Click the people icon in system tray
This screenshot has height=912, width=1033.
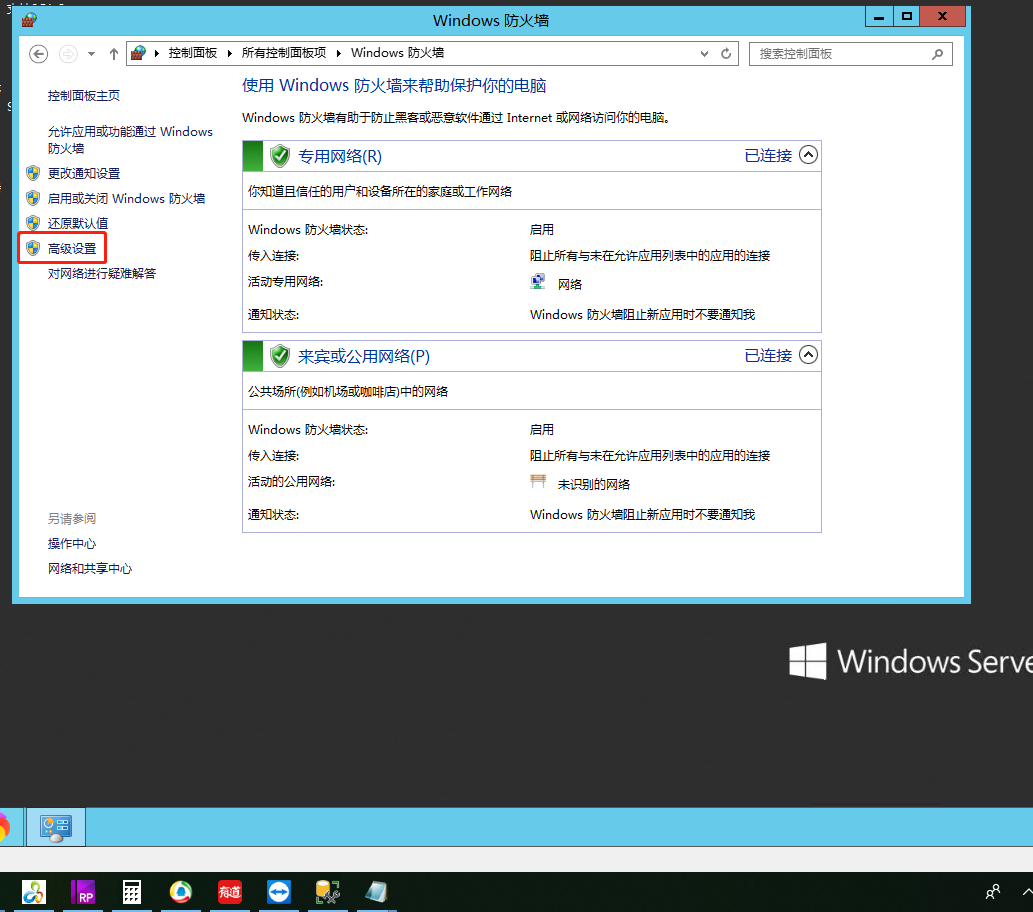[x=993, y=892]
